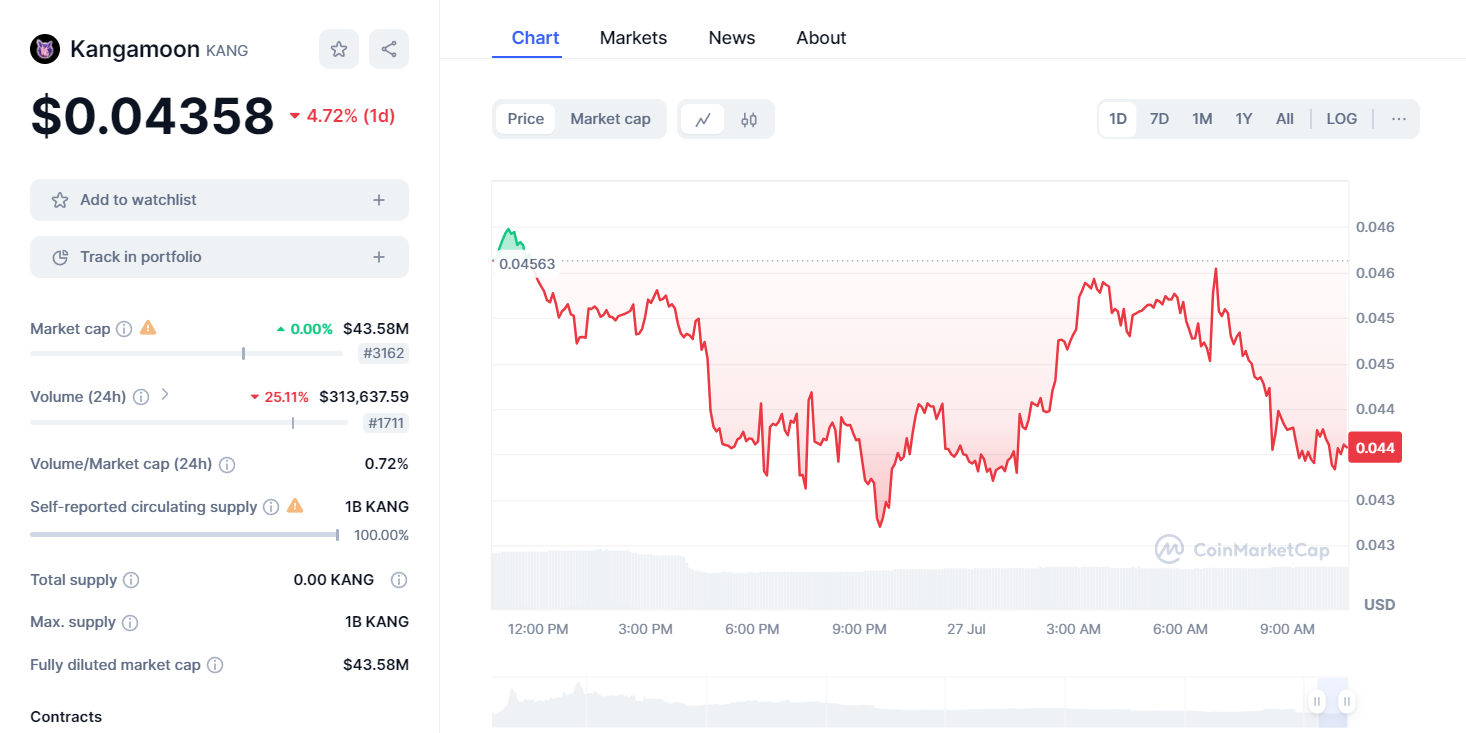Show Volume (24h) info tooltip
This screenshot has height=733, width=1466.
click(141, 397)
